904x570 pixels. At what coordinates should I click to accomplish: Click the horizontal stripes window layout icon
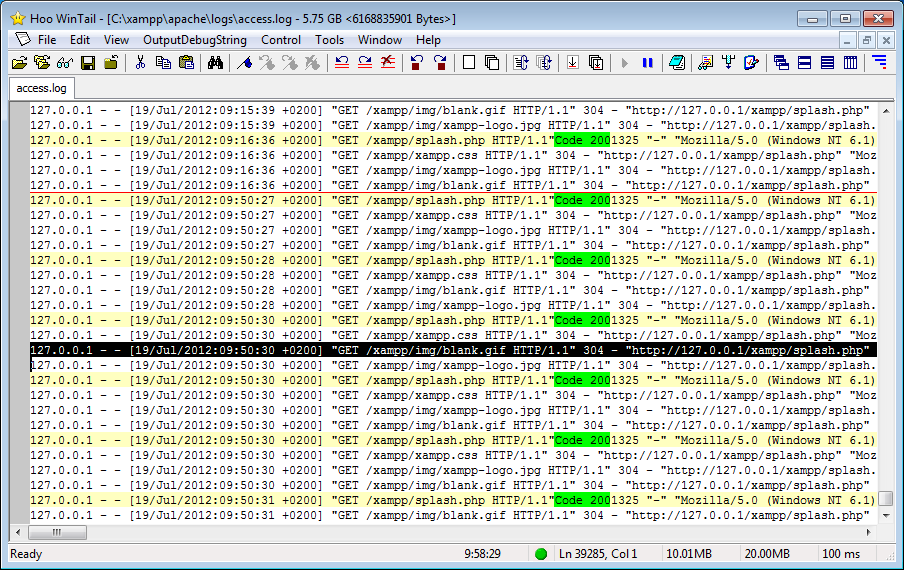point(827,62)
